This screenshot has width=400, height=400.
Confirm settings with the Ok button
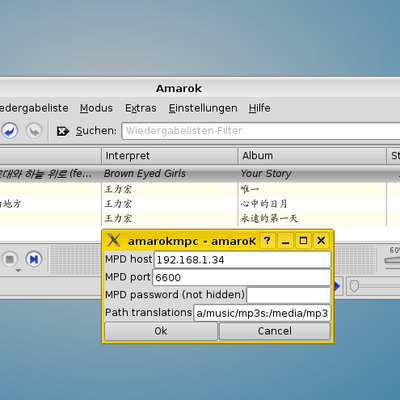[161, 331]
